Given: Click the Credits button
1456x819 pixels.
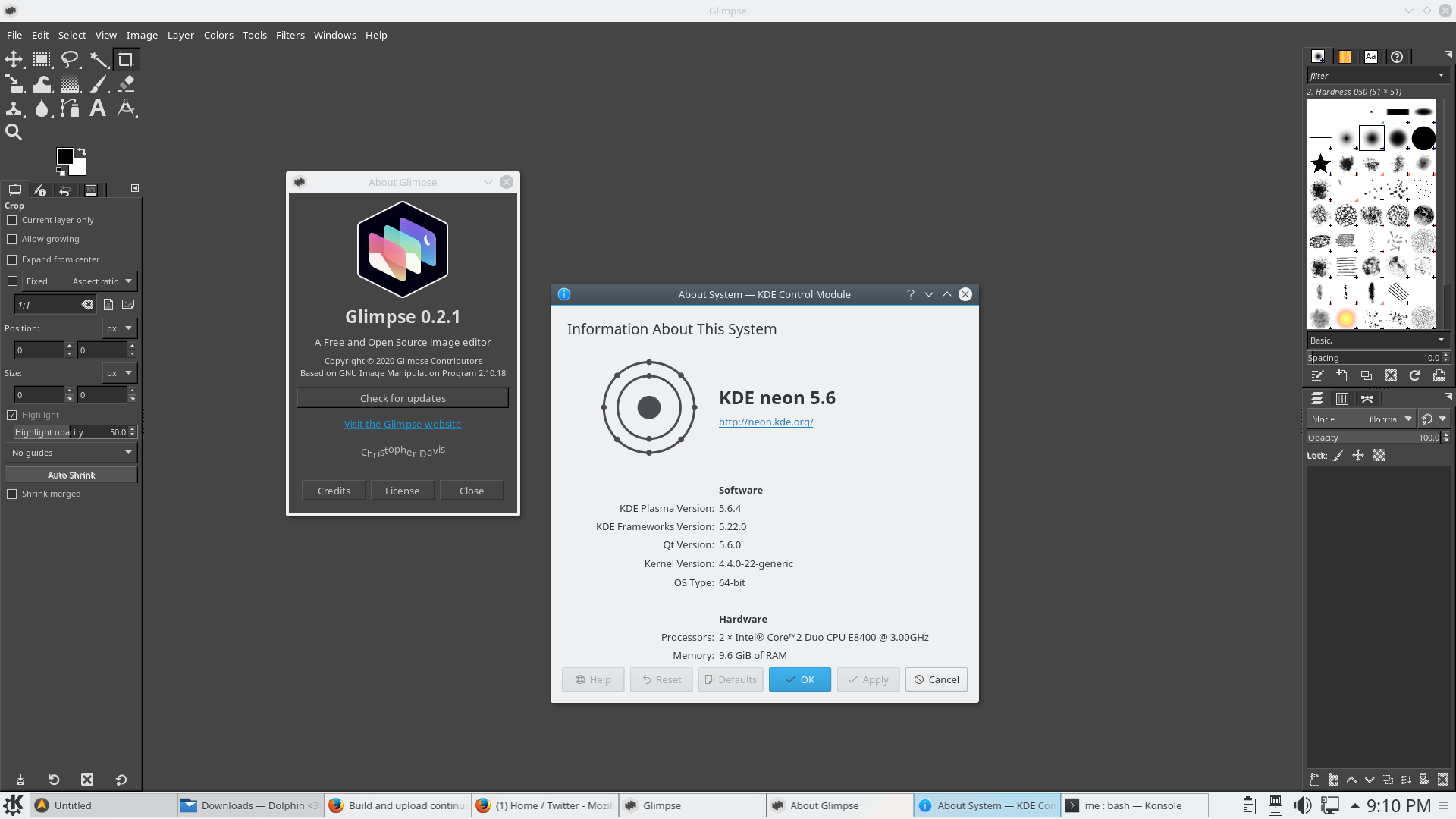Looking at the screenshot, I should 334,491.
